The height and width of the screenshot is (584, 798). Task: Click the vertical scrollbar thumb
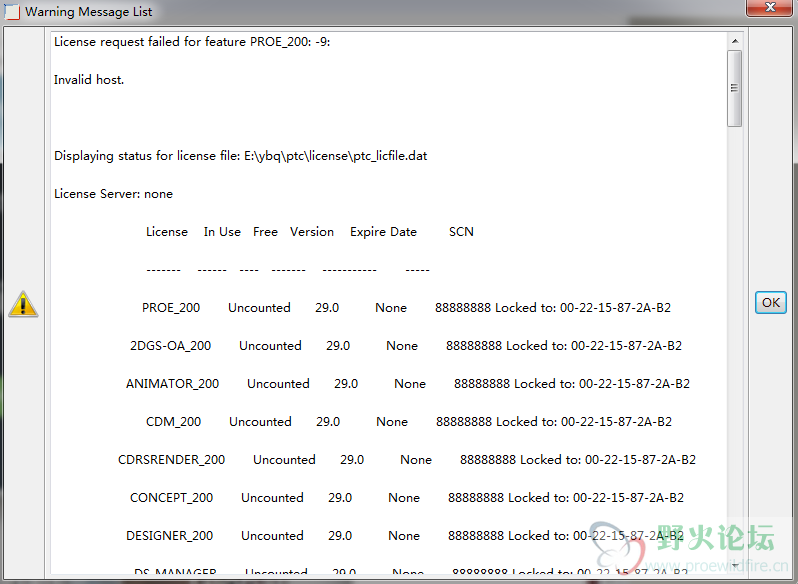[x=734, y=88]
